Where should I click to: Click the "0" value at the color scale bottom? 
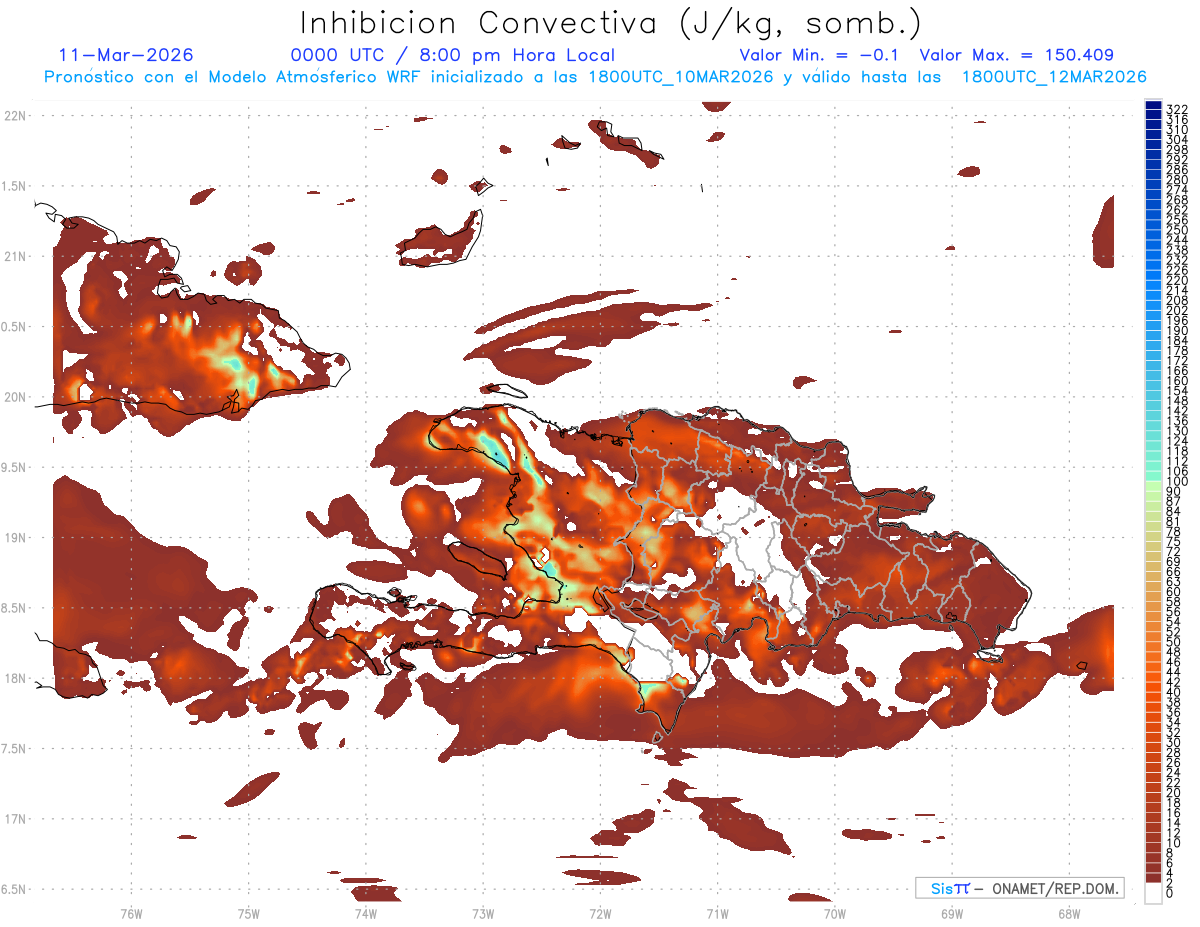[x=1170, y=893]
